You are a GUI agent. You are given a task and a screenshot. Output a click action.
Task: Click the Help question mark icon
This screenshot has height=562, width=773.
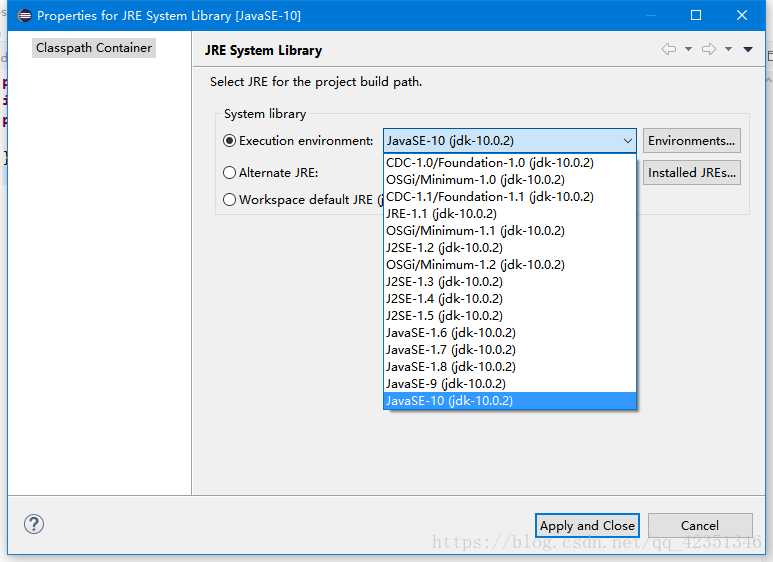(34, 524)
